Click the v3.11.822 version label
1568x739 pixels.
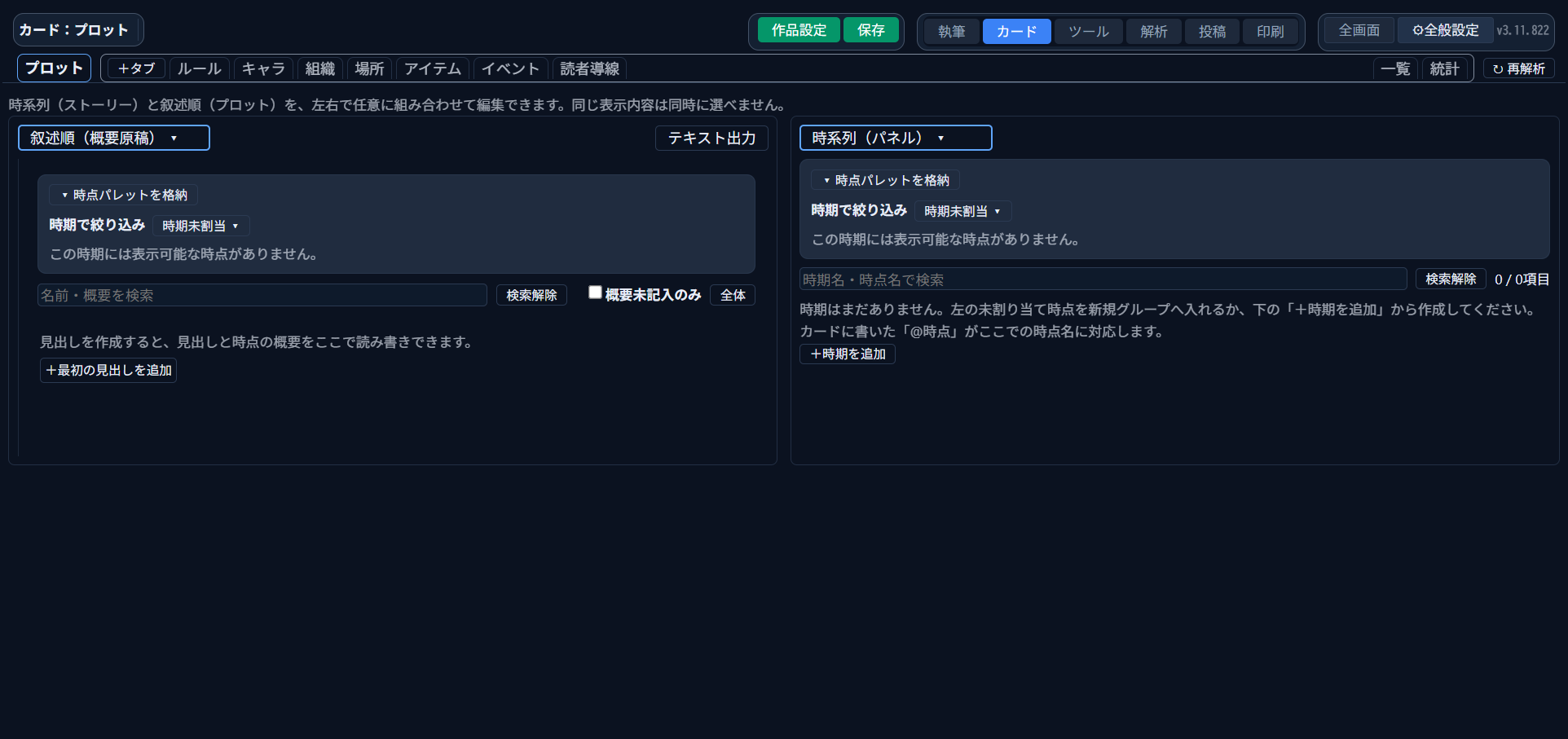click(1522, 30)
